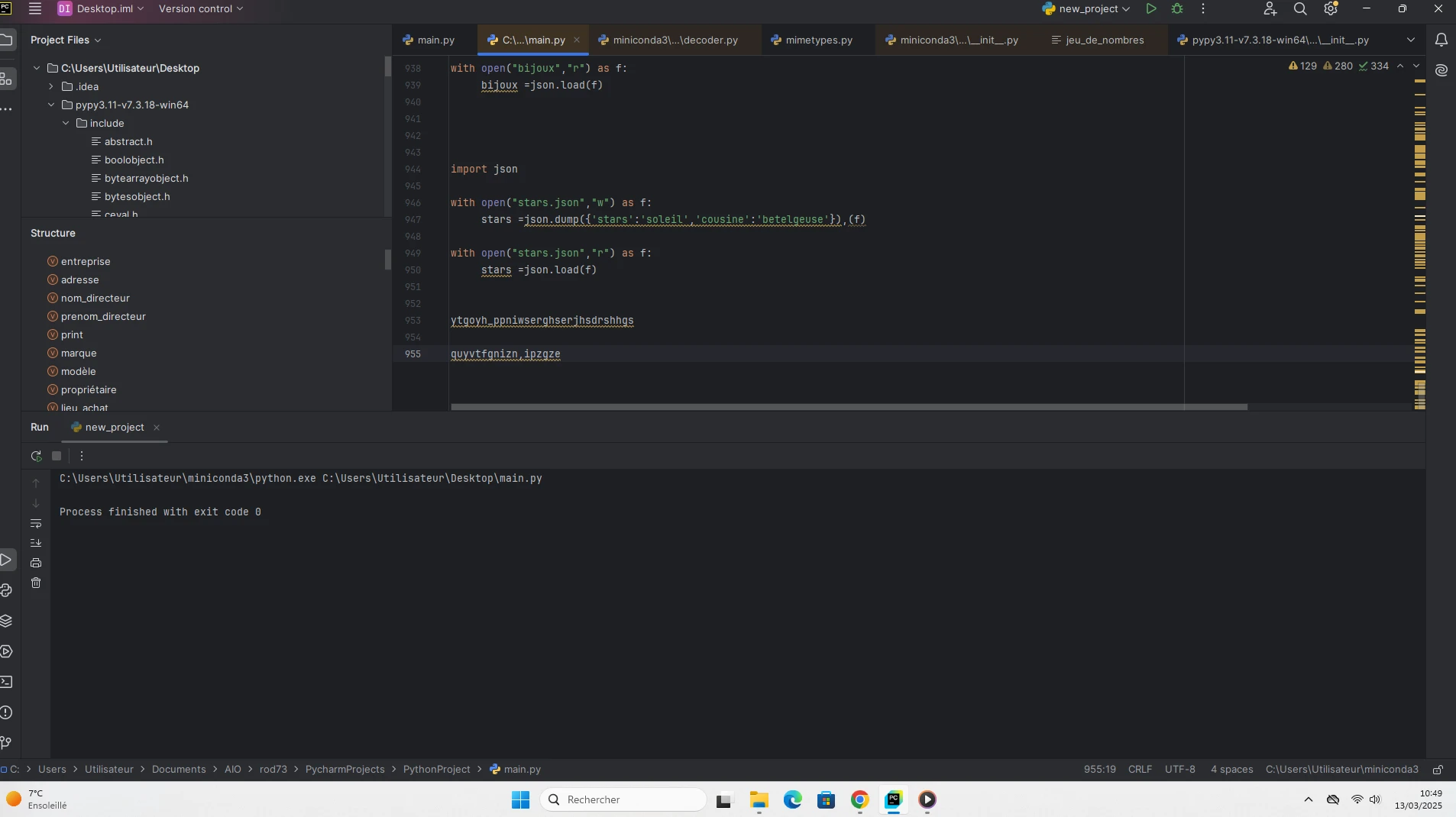This screenshot has width=1456, height=817.
Task: Collapse the pypy3.11-v7.3.18-win64 folder
Action: click(x=51, y=105)
